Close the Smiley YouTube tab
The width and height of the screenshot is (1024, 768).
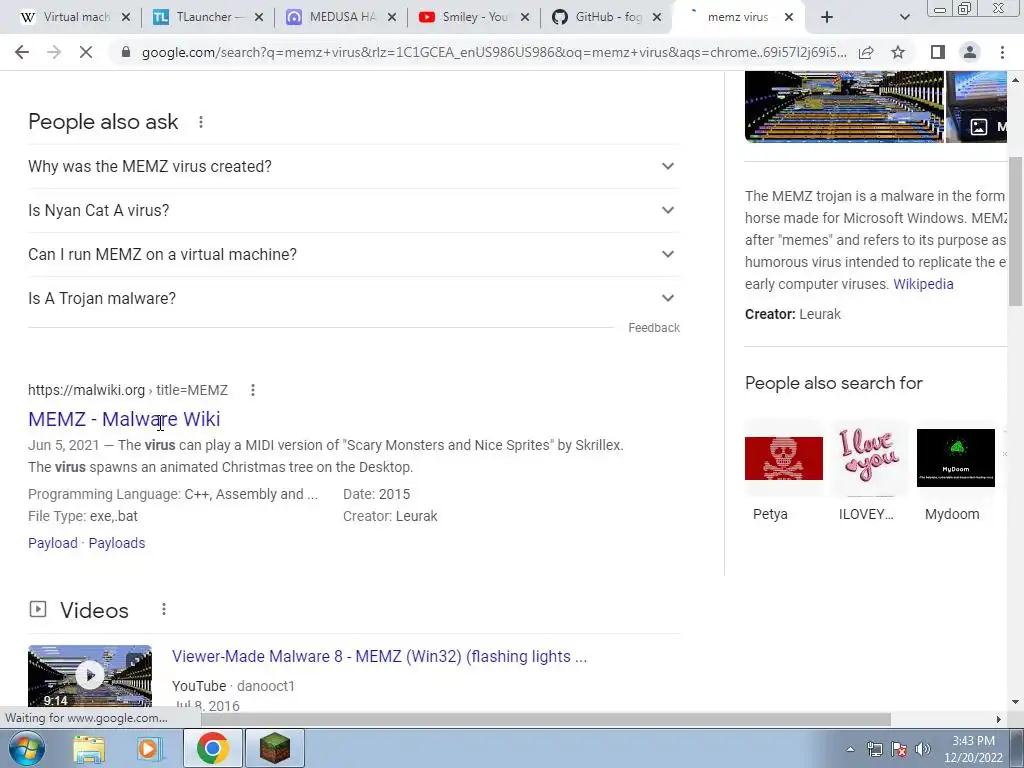(x=524, y=17)
